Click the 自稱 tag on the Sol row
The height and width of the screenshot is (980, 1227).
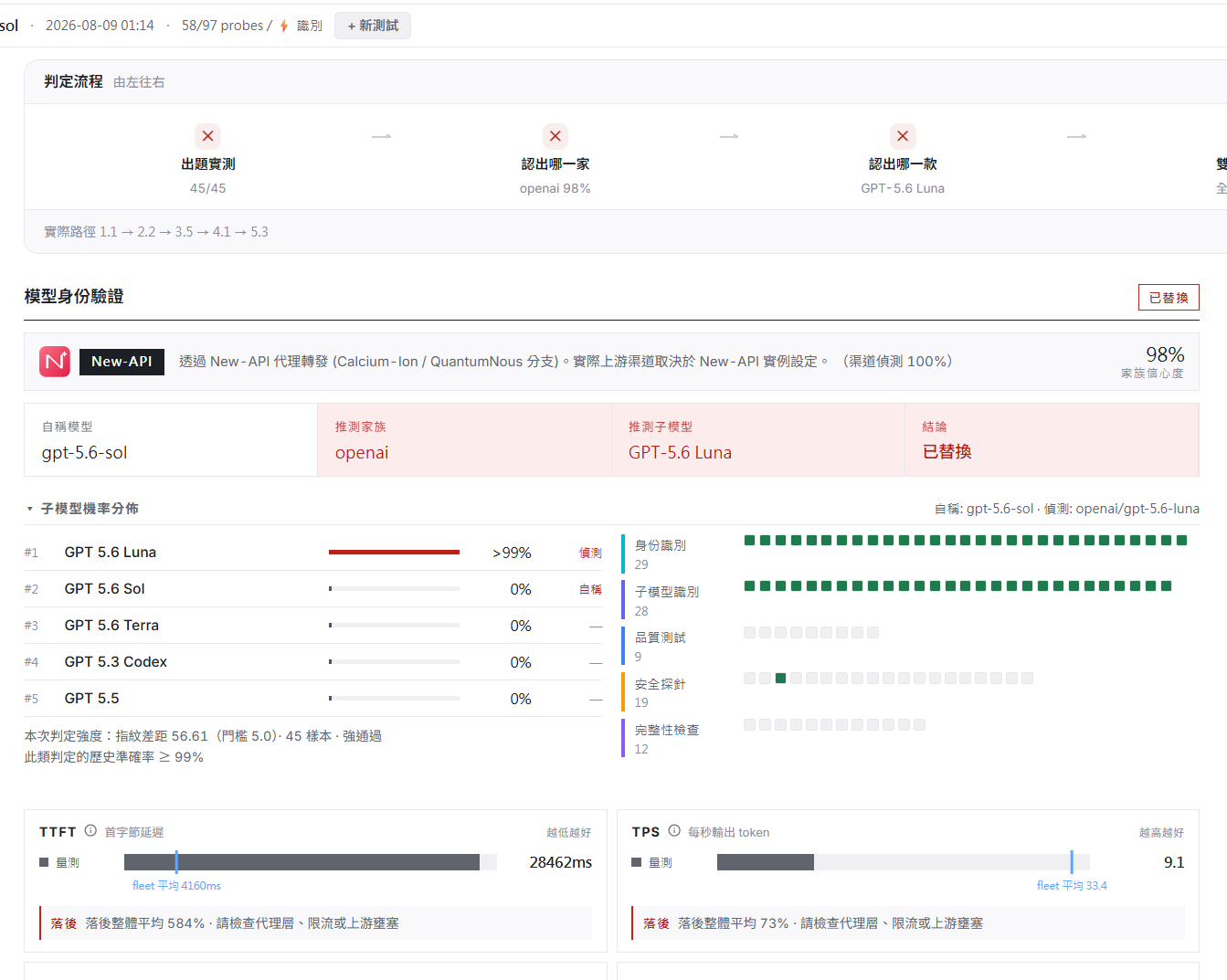[590, 589]
